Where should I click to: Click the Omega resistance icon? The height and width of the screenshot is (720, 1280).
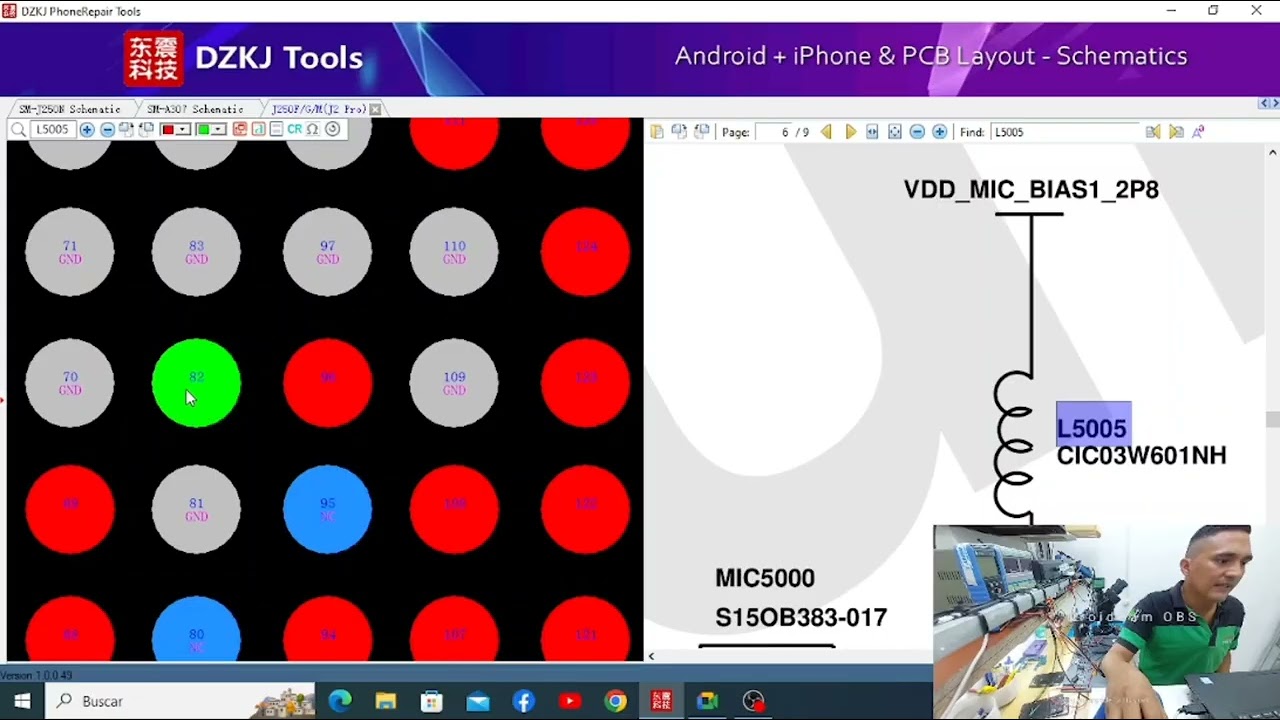pos(313,129)
